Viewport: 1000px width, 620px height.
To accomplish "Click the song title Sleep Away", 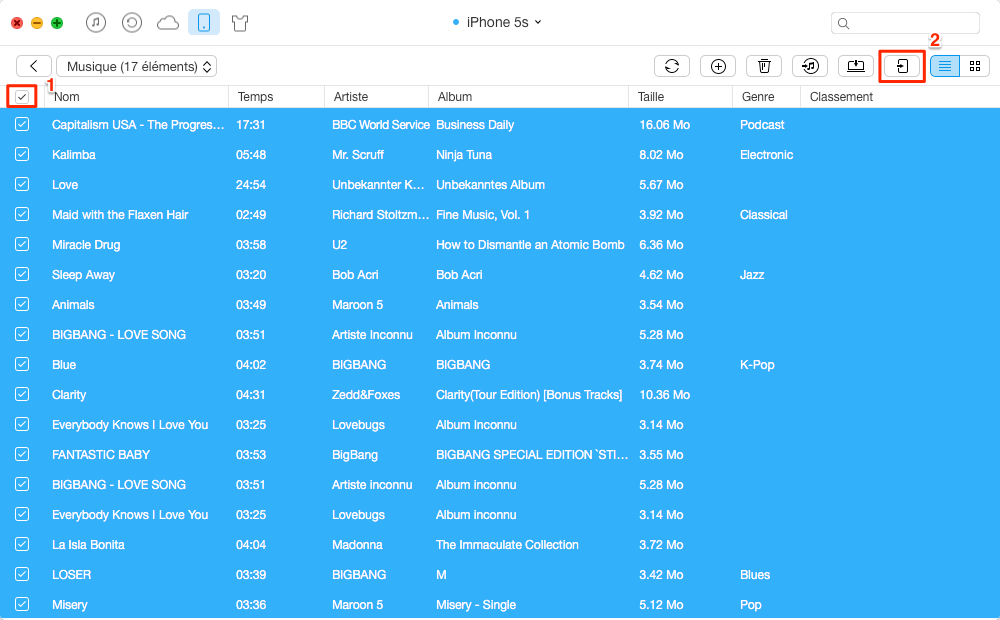I will [x=84, y=275].
